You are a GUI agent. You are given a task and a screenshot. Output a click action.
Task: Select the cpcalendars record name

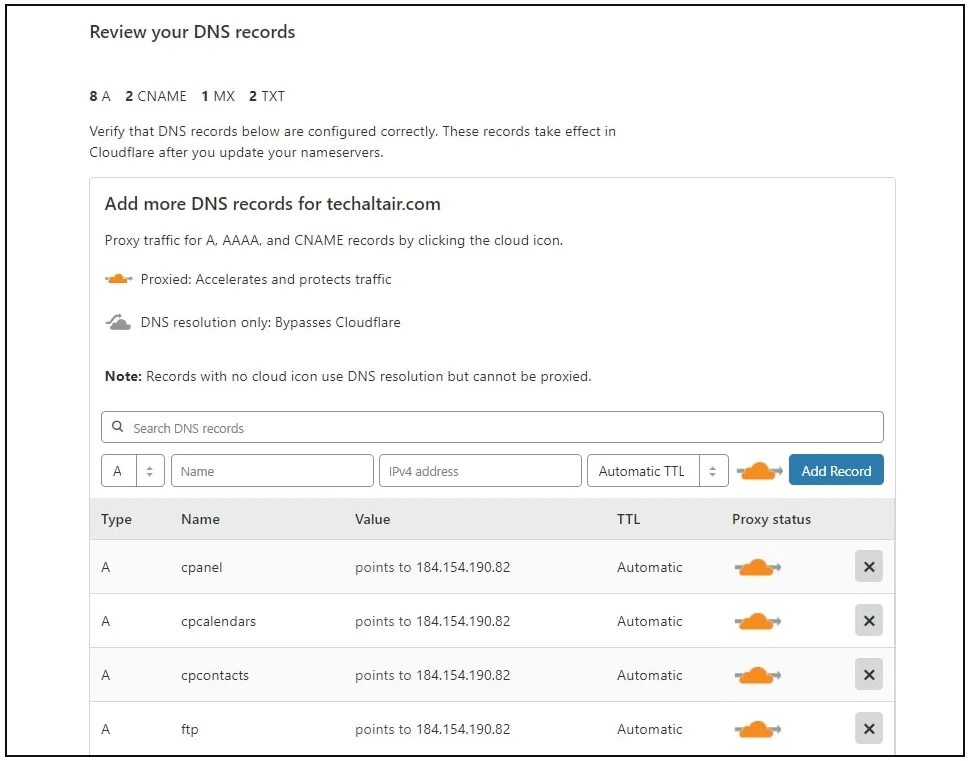coord(218,621)
